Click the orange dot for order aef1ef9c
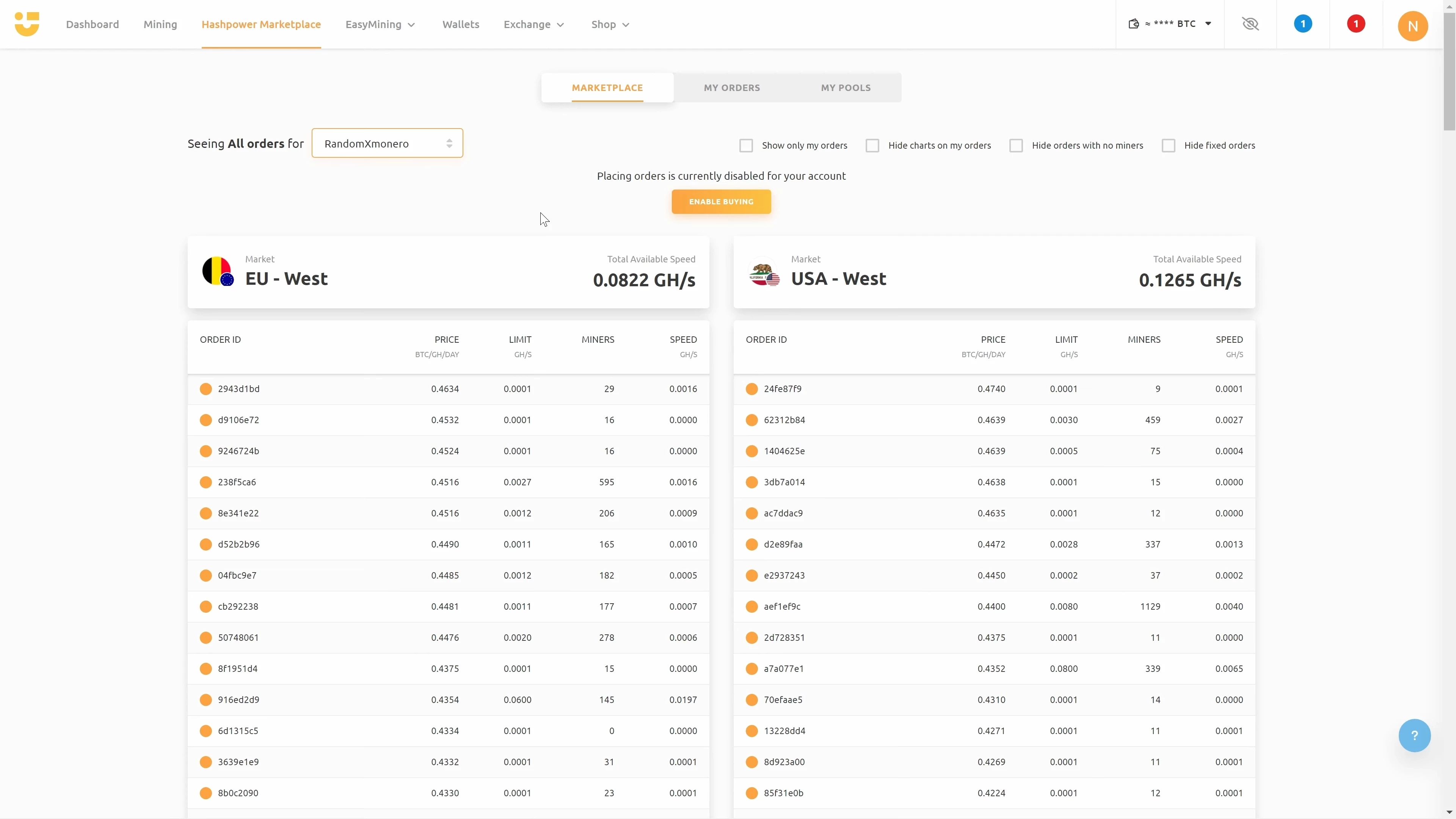Viewport: 1456px width, 819px height. [x=752, y=607]
